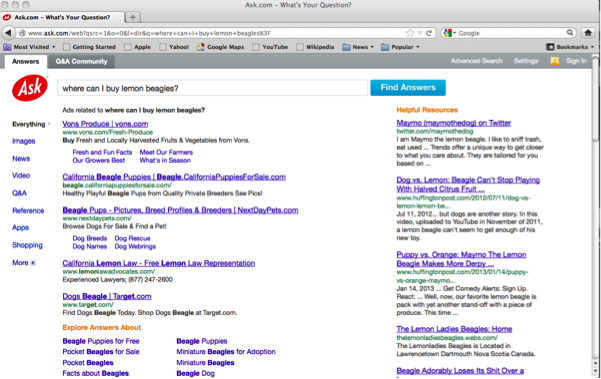This screenshot has height=379, width=601.
Task: Click the Wikipedia bookmark
Action: [x=315, y=47]
